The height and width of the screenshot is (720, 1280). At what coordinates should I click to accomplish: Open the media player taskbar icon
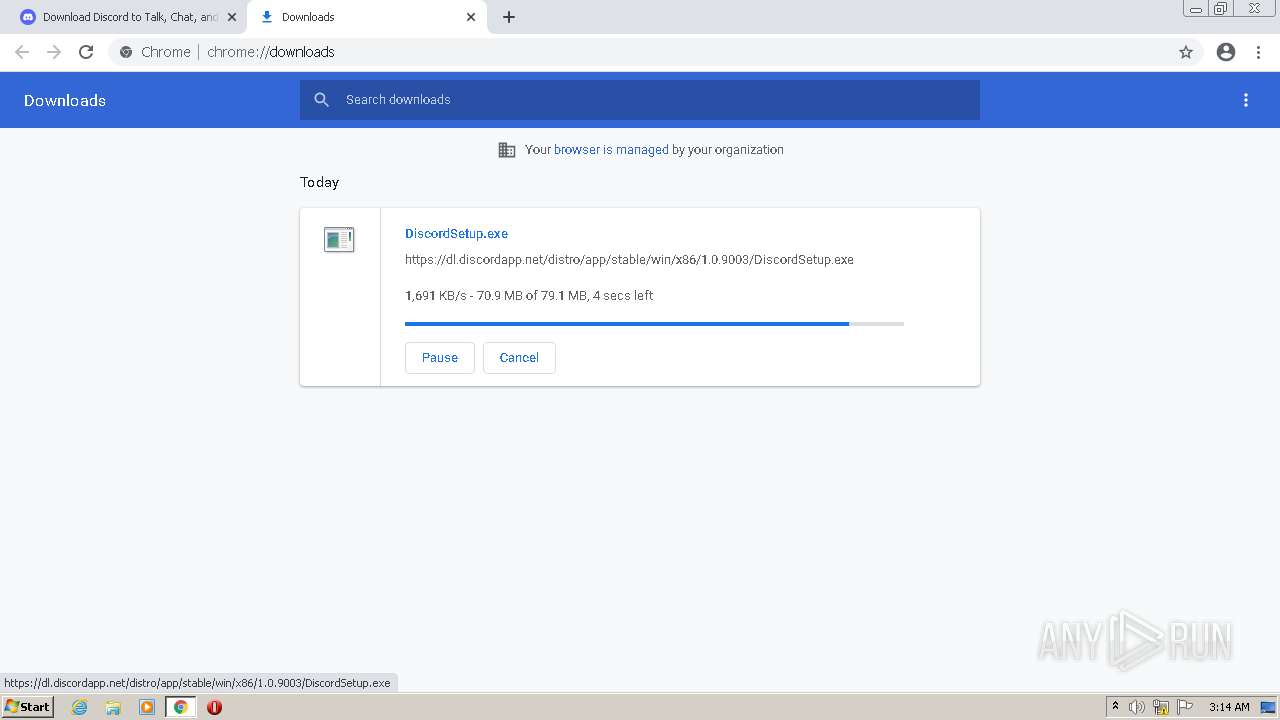pyautogui.click(x=147, y=707)
